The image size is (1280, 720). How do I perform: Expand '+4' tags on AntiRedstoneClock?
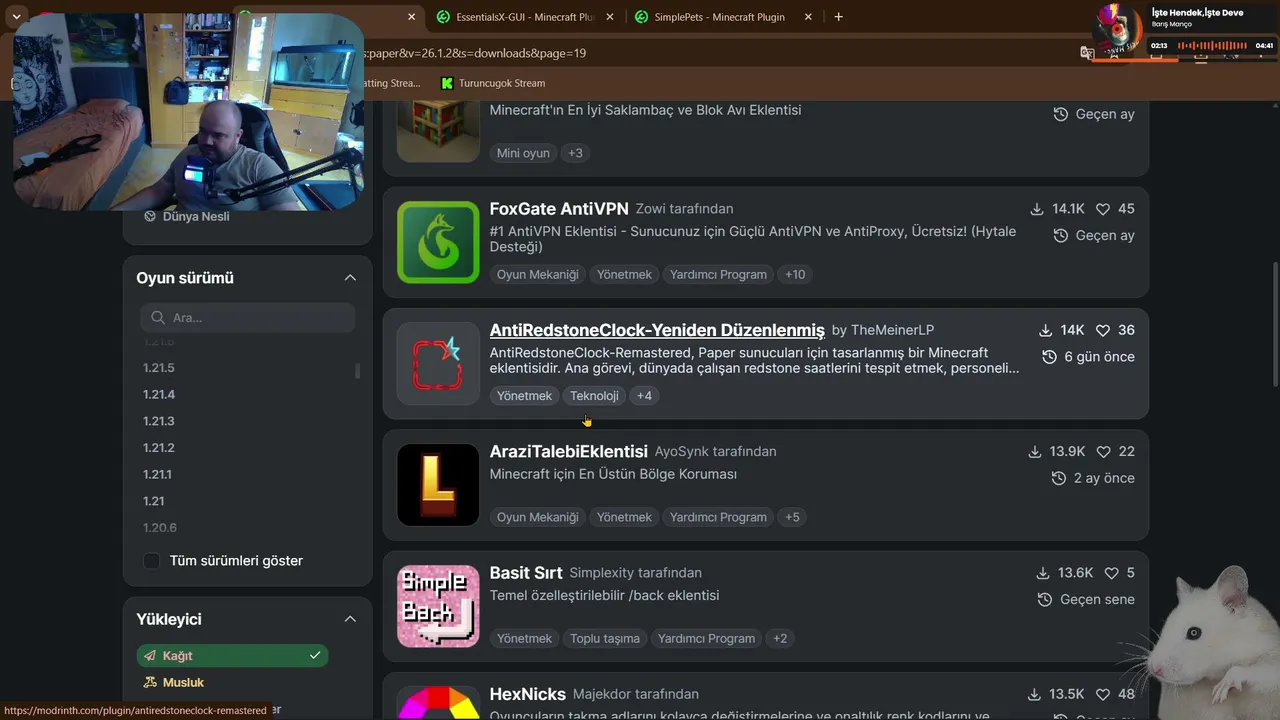(644, 396)
